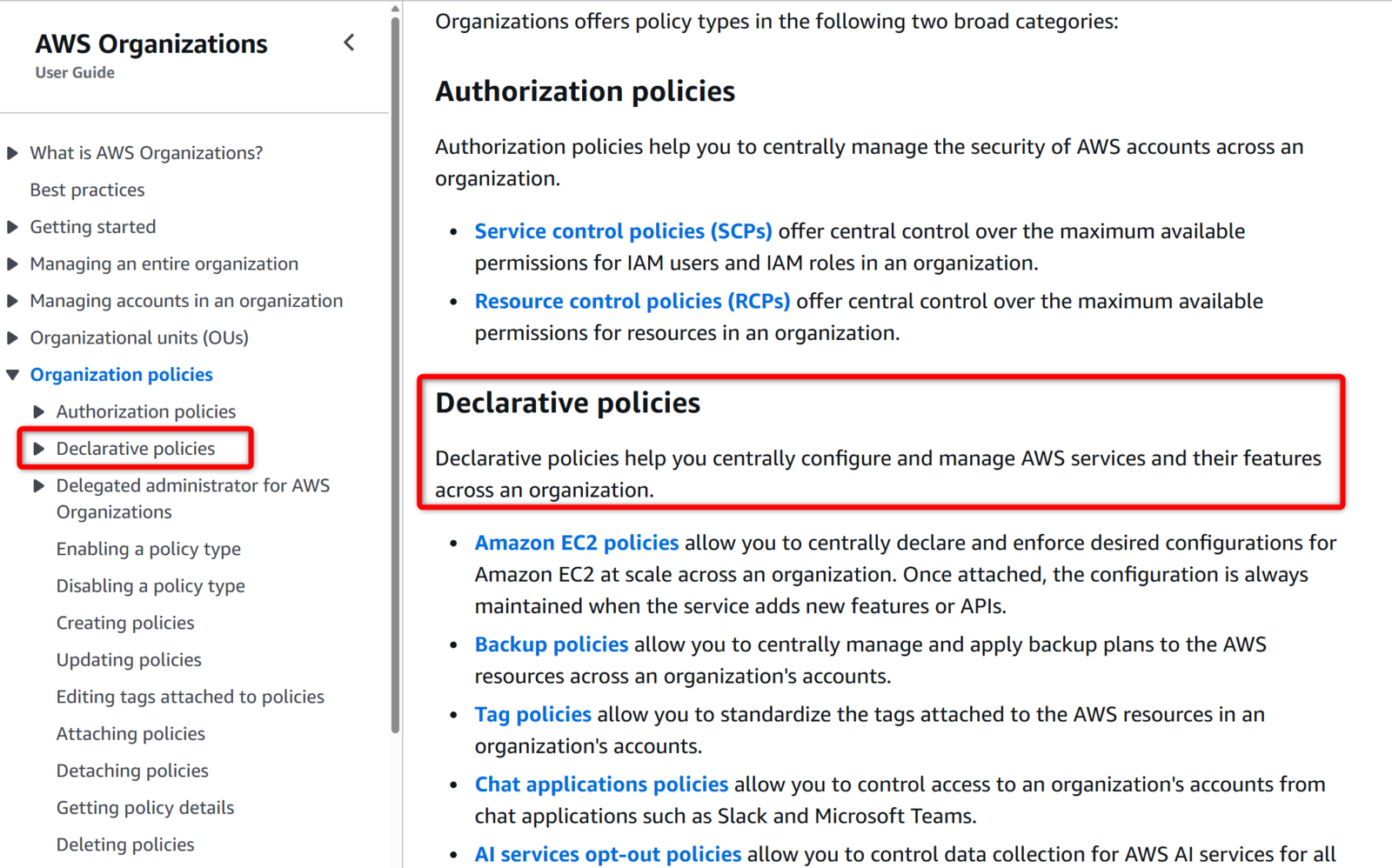Expand Organizational units (OUs) arrow
This screenshot has width=1392, height=868.
coord(12,337)
